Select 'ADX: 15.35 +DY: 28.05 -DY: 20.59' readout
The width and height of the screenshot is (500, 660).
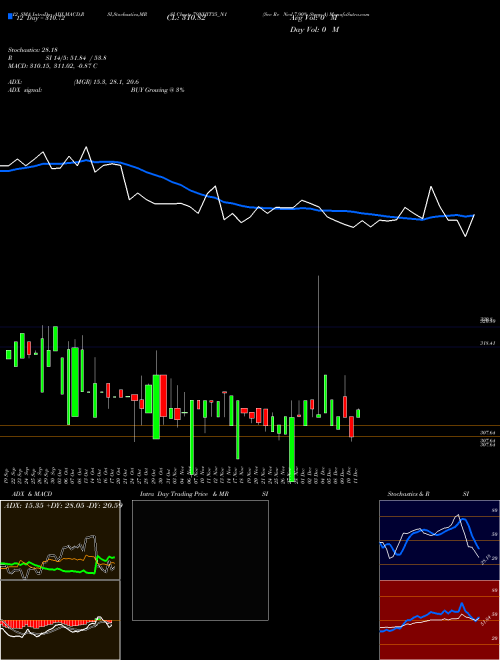[x=63, y=505]
